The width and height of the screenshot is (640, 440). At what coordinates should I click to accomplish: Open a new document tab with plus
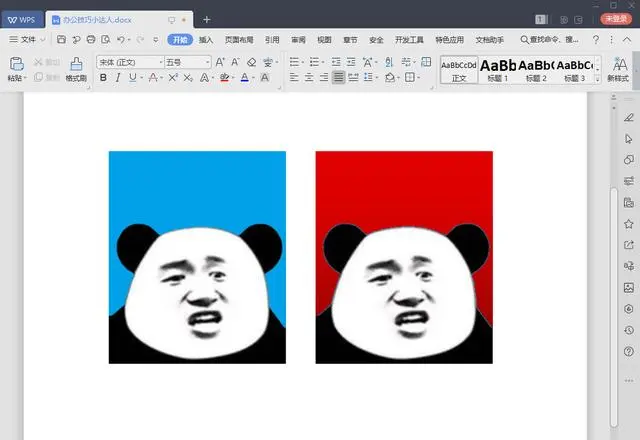[207, 20]
